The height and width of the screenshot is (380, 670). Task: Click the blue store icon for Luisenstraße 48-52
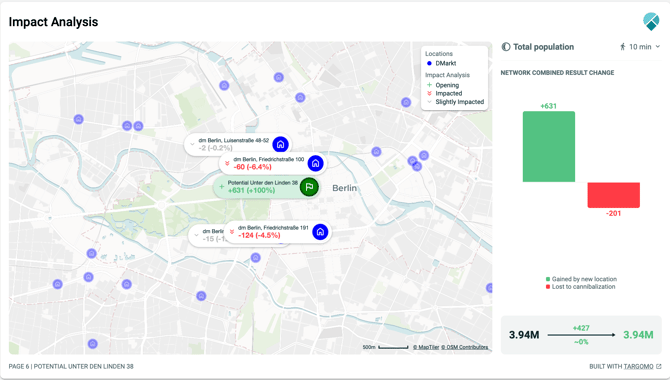tap(280, 144)
